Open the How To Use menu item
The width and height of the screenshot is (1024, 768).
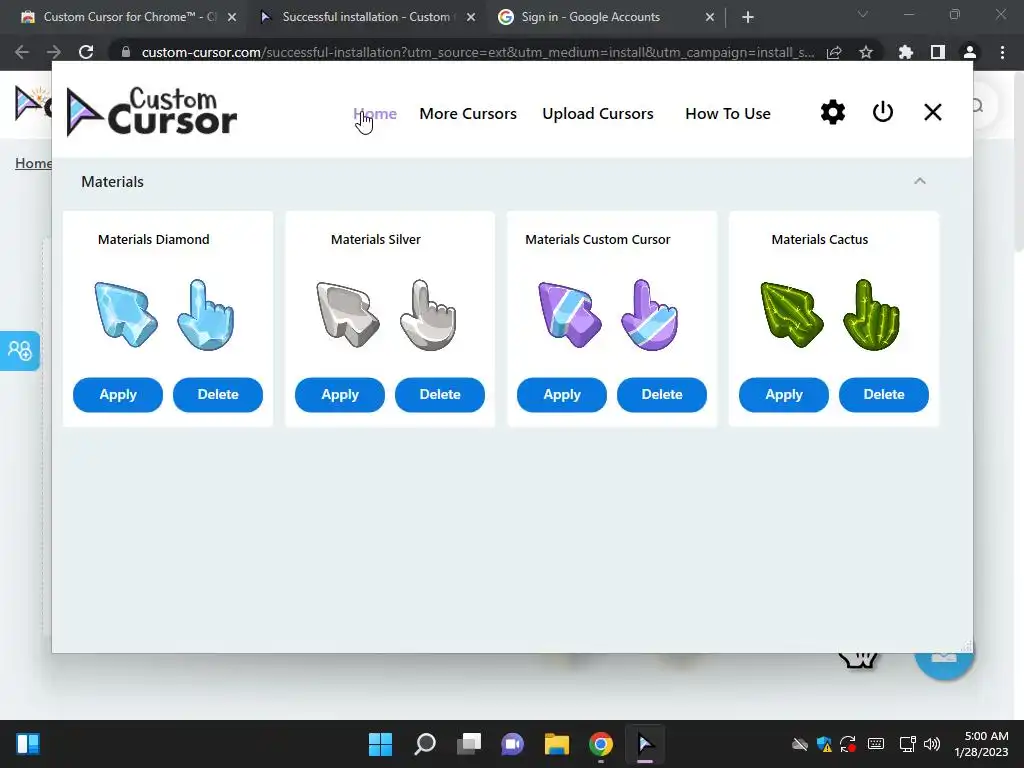(x=728, y=114)
